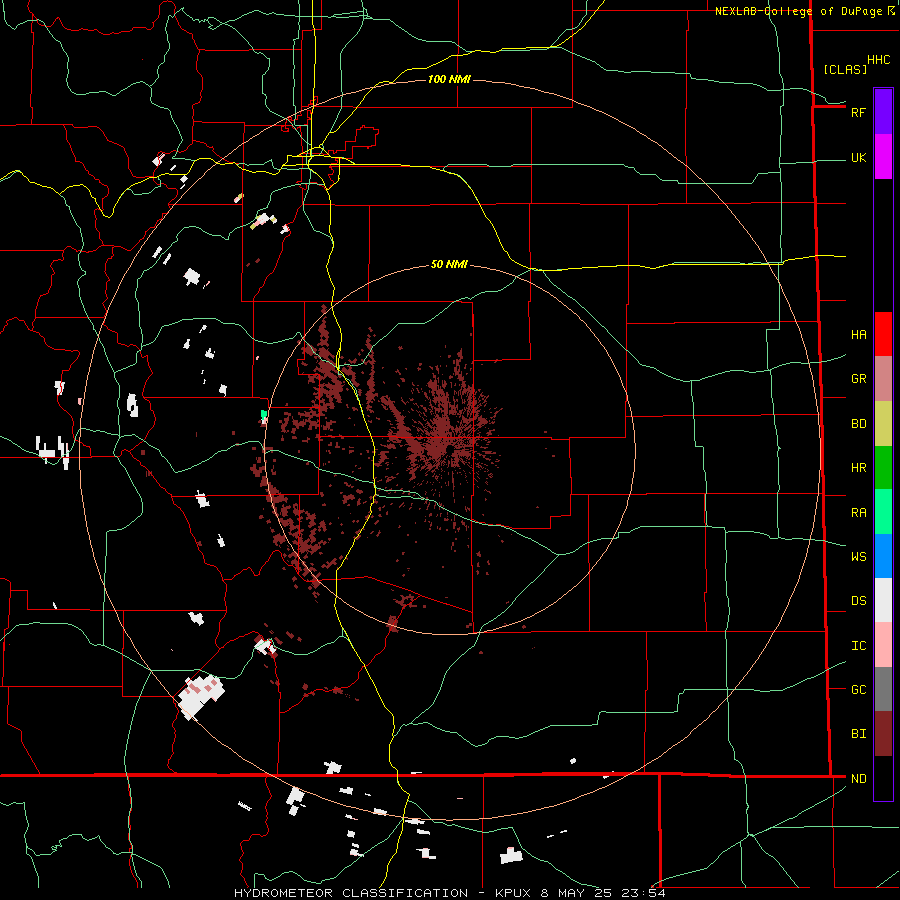Select the WS legend label text

coord(858,556)
